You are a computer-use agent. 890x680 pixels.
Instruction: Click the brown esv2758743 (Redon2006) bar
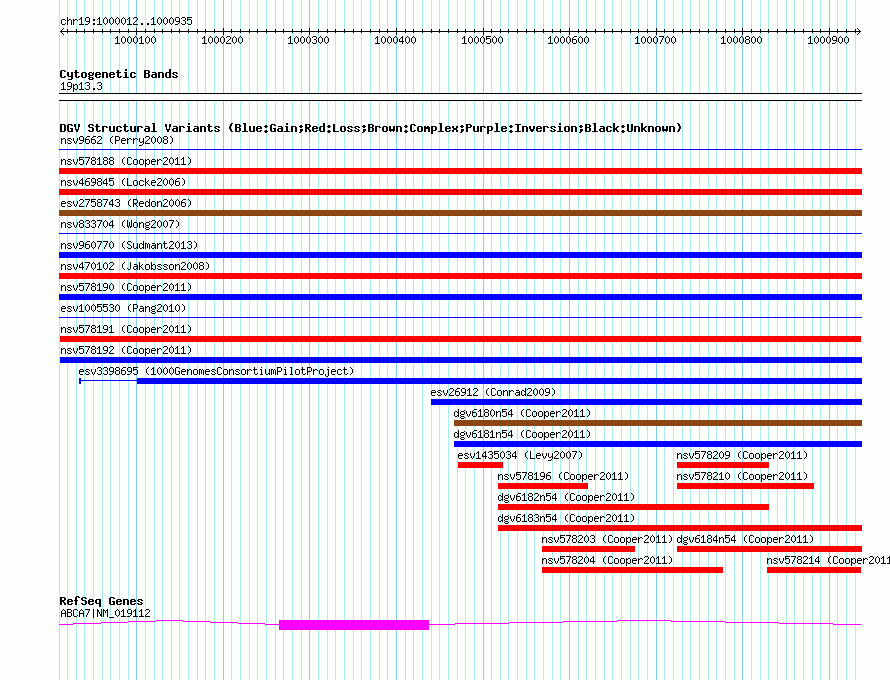point(460,213)
